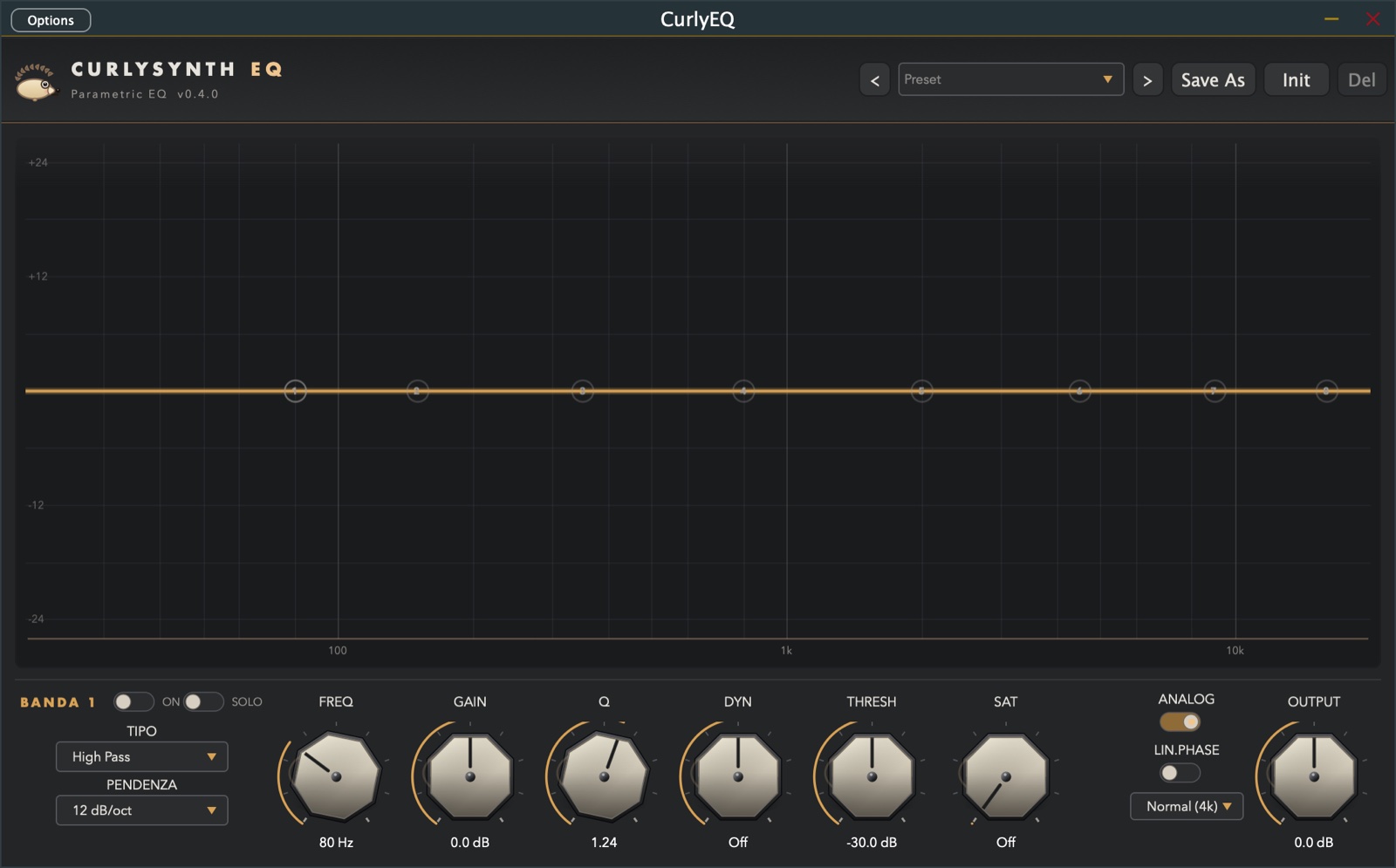Click the Save As button
The width and height of the screenshot is (1396, 868).
tap(1213, 80)
